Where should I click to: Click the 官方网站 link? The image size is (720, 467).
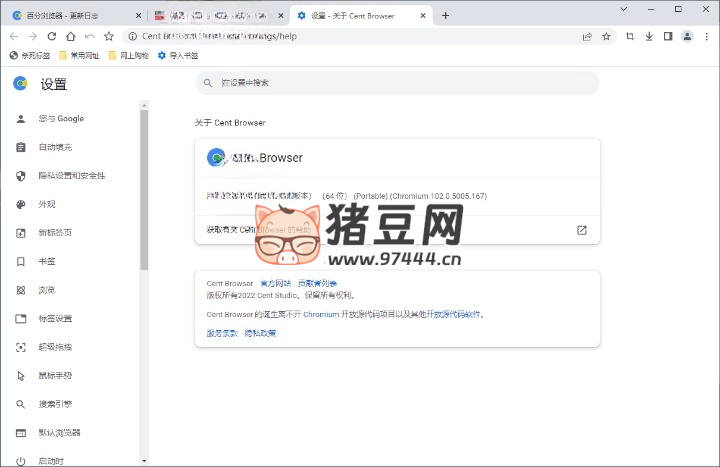[x=275, y=284]
